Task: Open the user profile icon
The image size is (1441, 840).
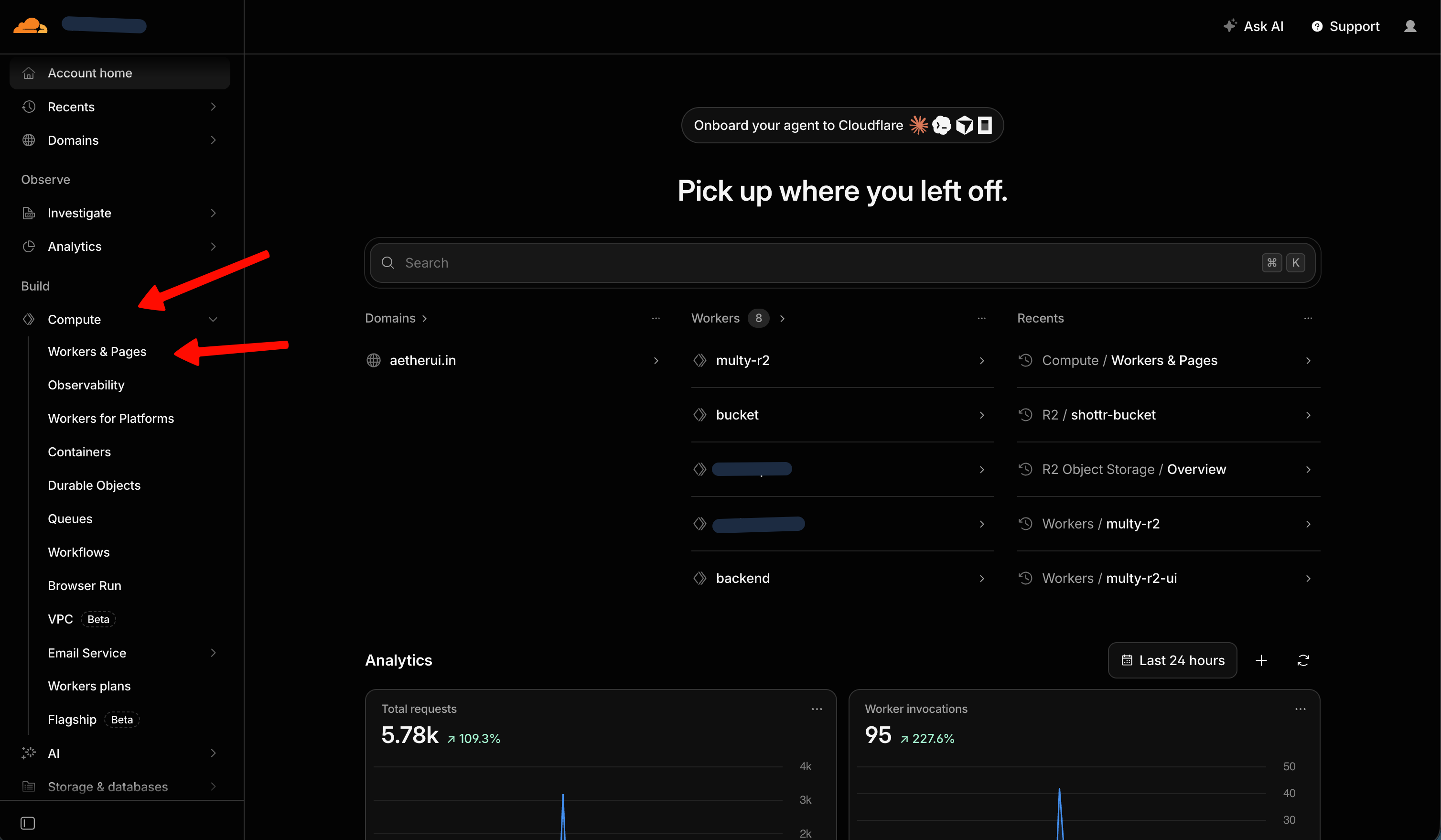Action: point(1411,26)
